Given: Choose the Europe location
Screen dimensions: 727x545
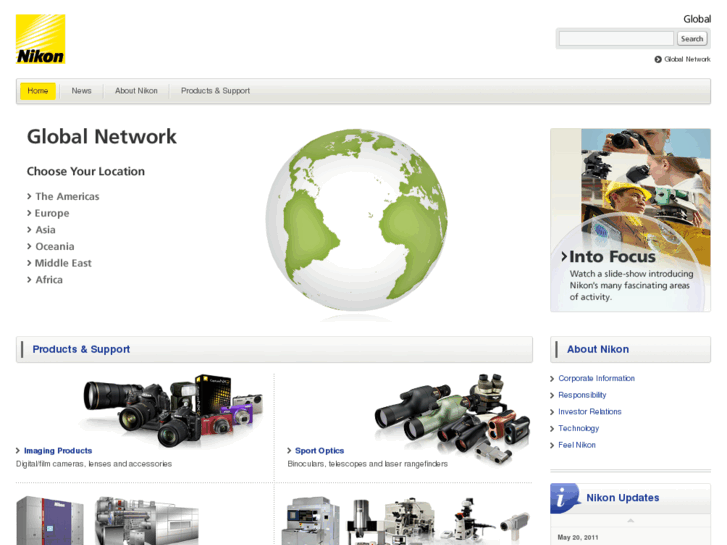Looking at the screenshot, I should coord(52,213).
